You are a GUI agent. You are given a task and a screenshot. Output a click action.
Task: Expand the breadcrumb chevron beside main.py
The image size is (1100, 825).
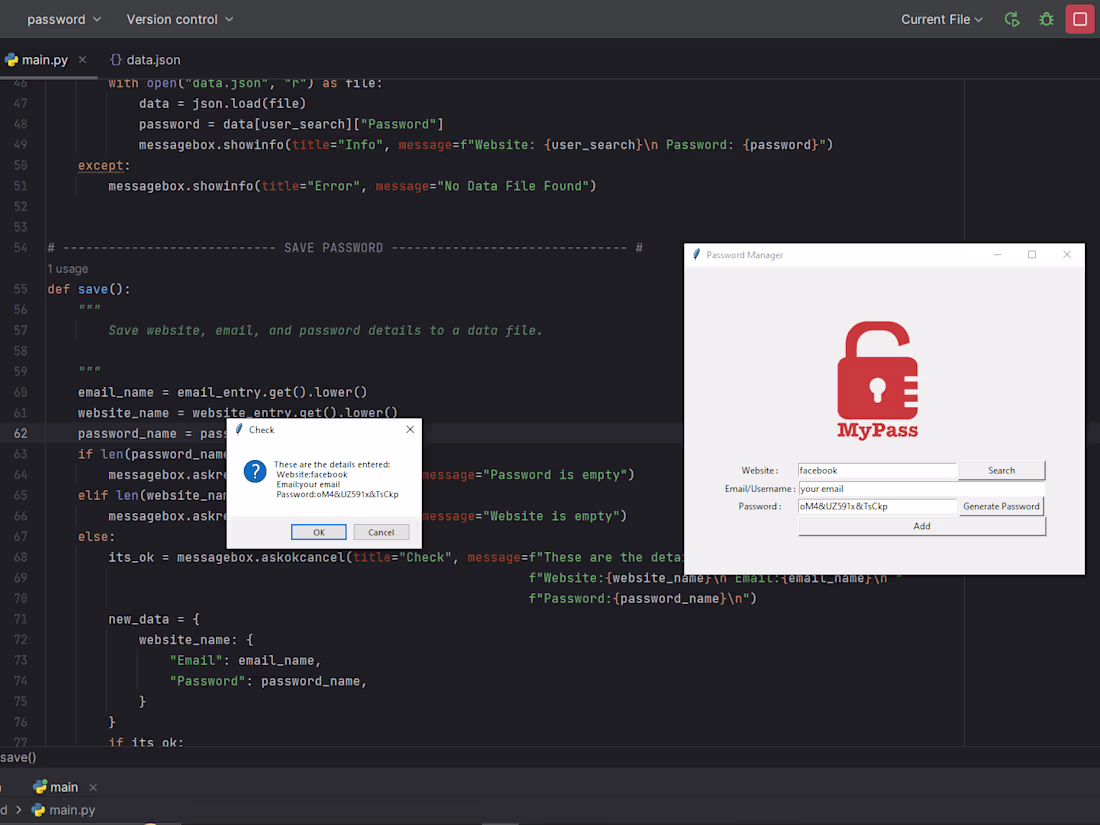coord(18,810)
